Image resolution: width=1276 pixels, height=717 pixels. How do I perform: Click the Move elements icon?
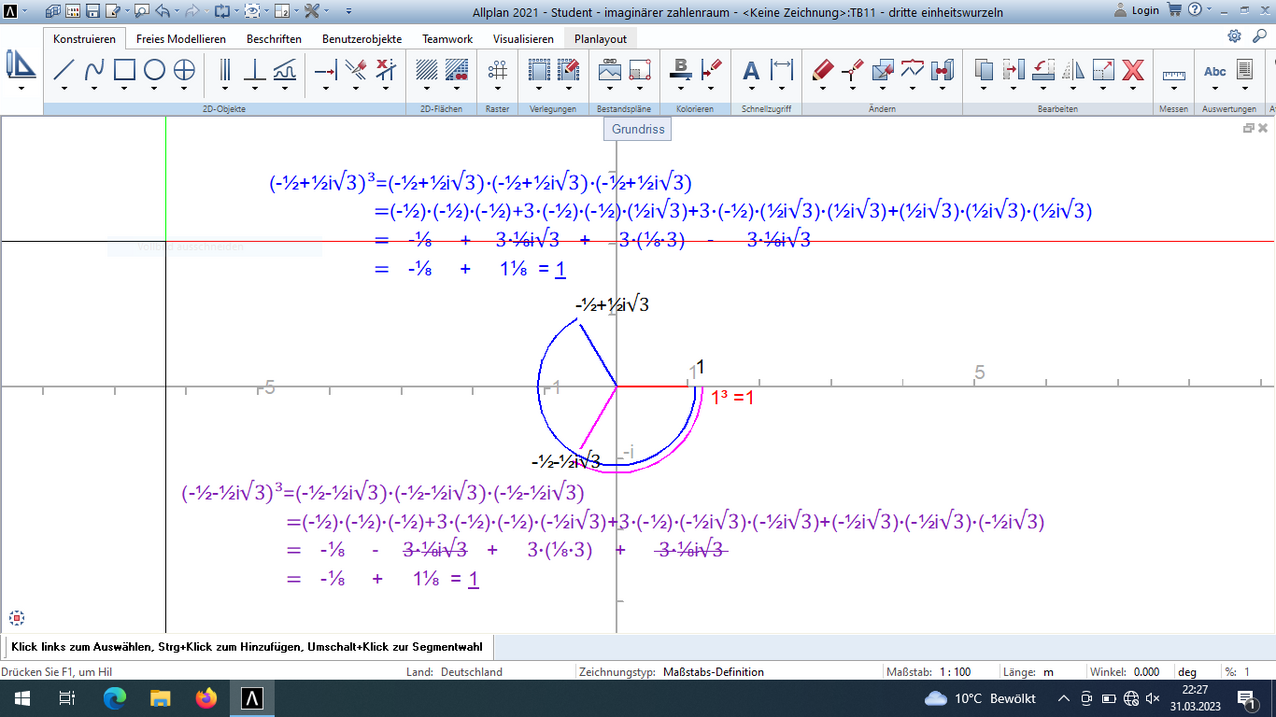[x=1014, y=70]
